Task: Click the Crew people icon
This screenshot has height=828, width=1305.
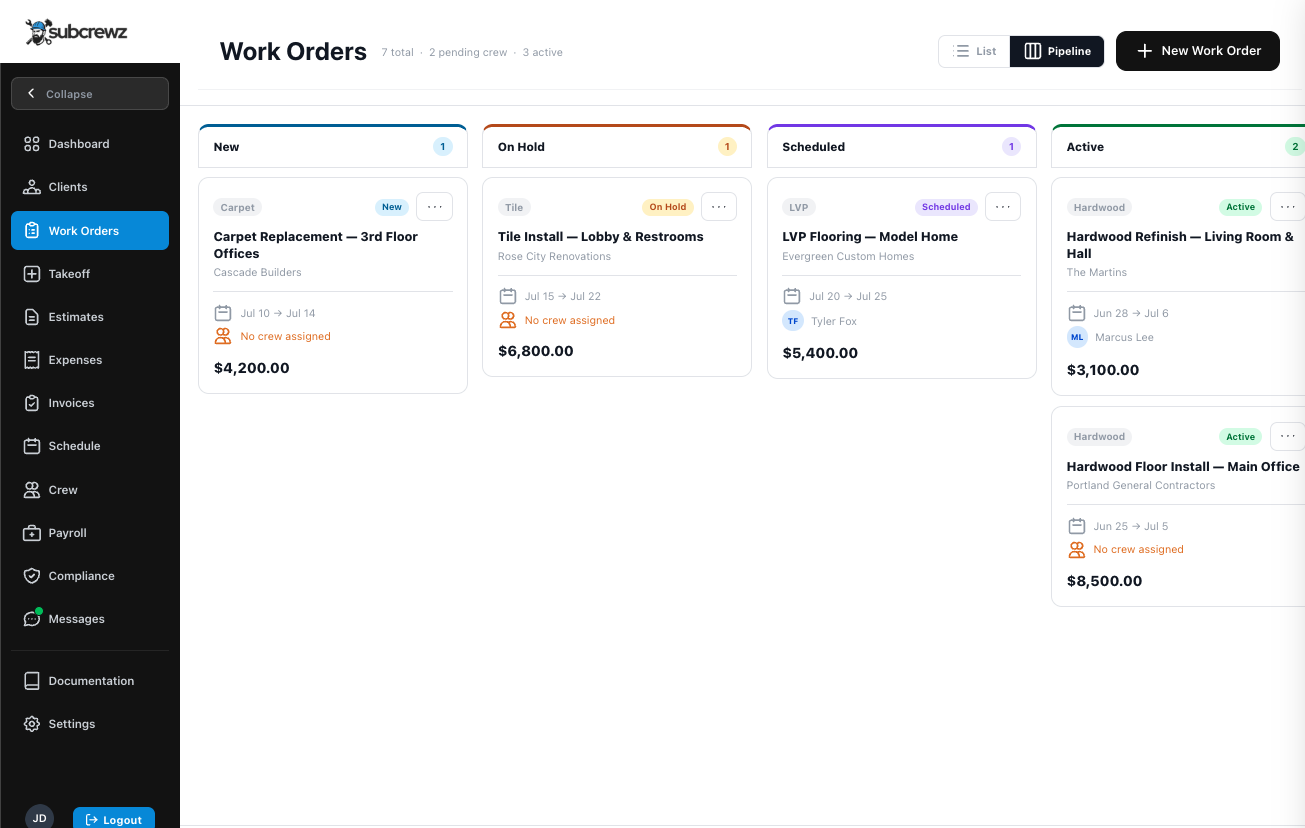Action: (32, 490)
